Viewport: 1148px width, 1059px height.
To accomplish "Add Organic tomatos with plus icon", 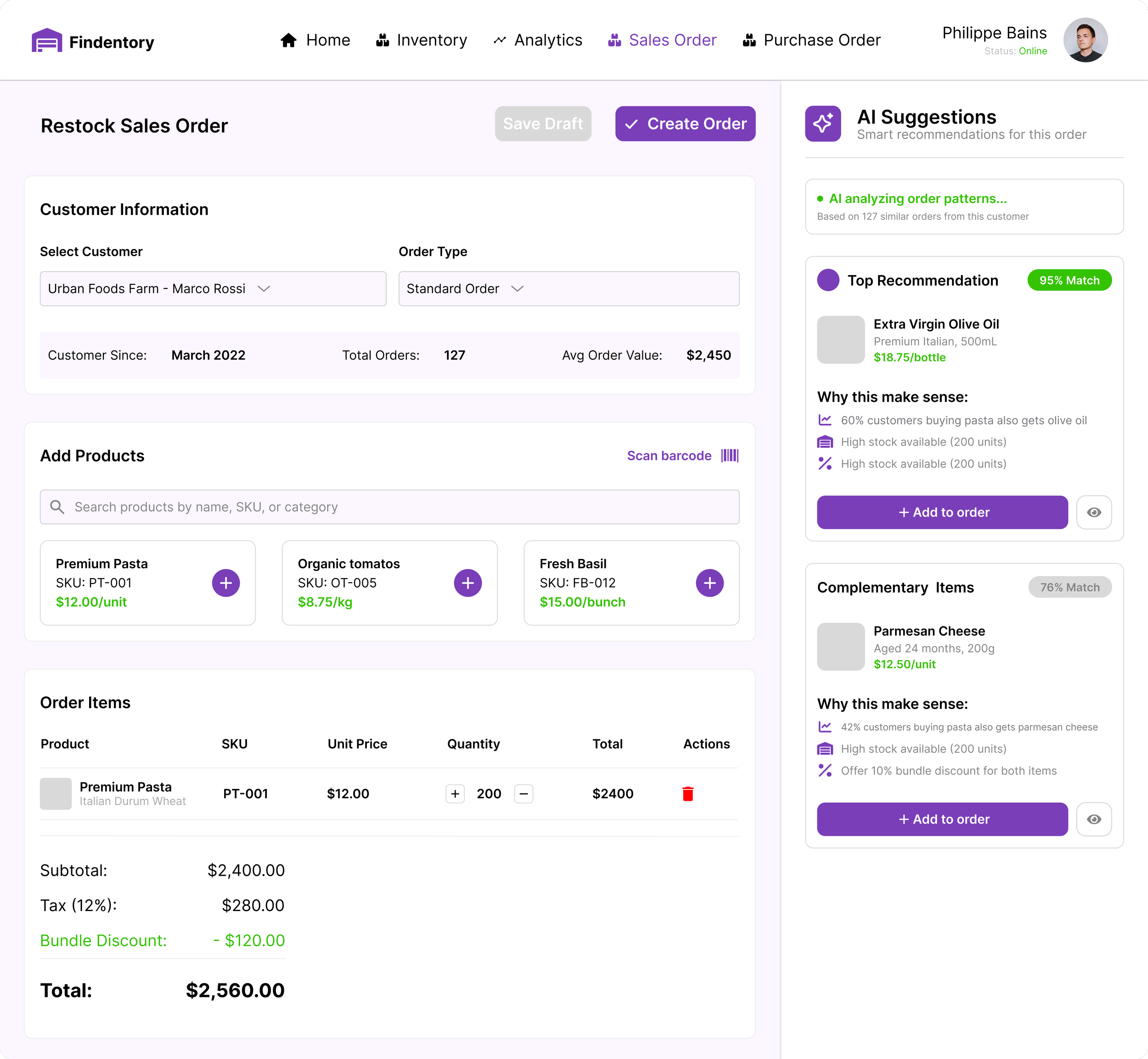I will [x=467, y=583].
